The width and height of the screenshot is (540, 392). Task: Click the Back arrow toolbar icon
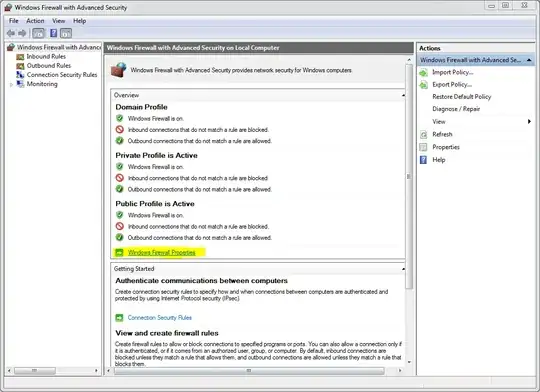point(11,33)
